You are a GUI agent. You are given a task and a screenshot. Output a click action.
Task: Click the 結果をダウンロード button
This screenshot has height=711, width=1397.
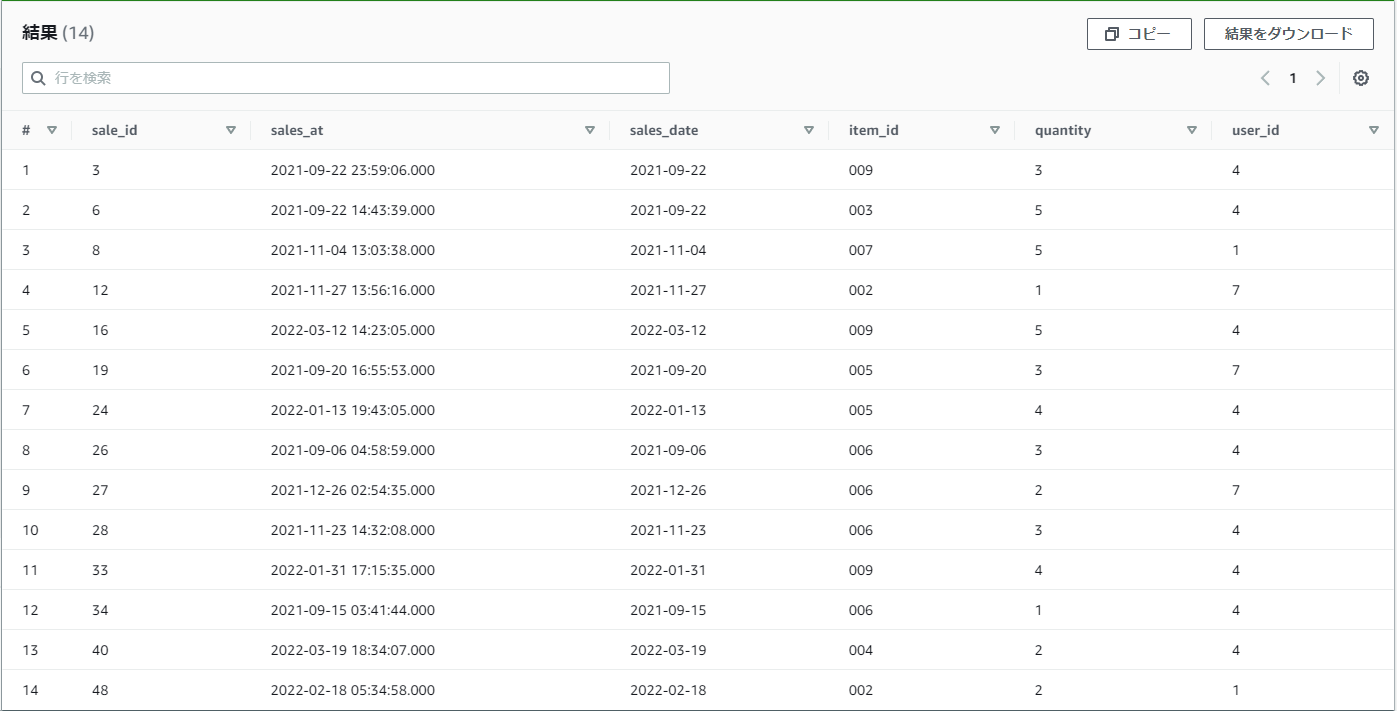coord(1289,34)
